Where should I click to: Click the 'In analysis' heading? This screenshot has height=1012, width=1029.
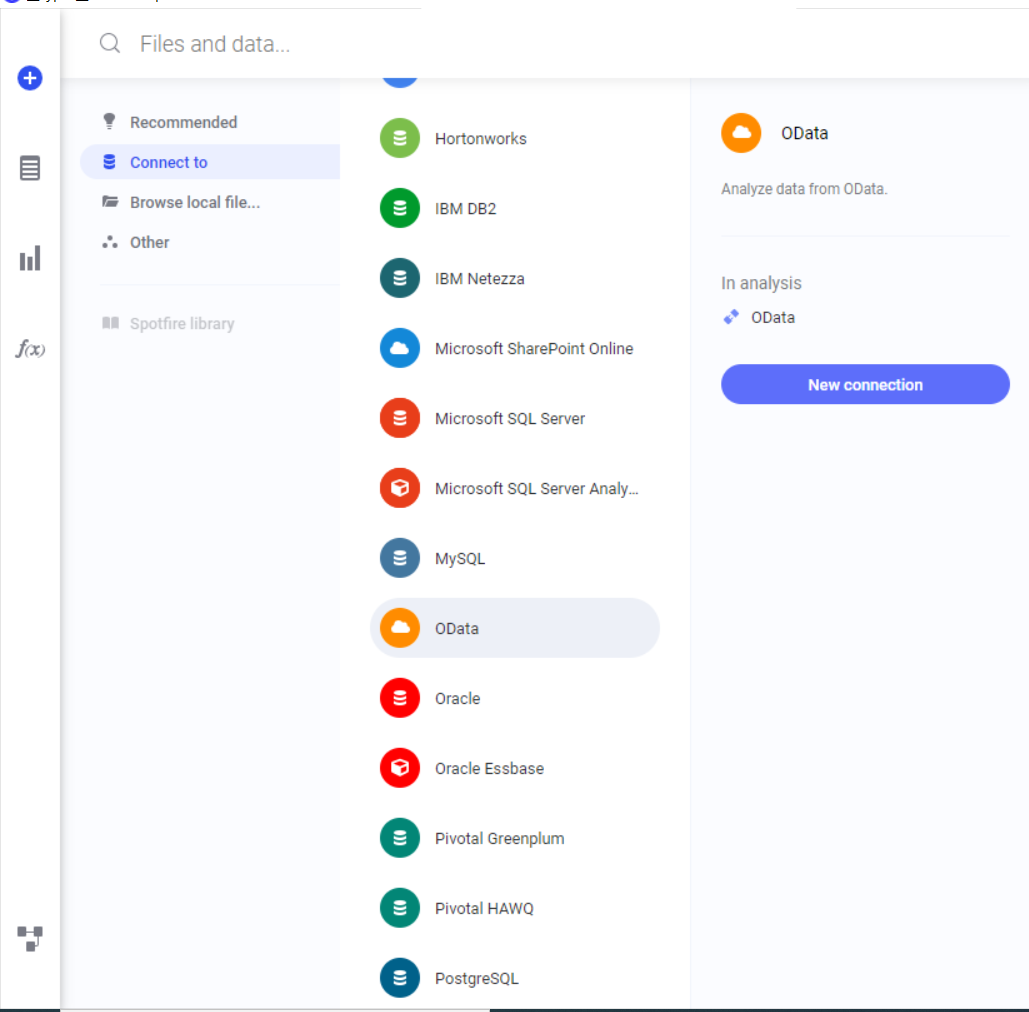click(x=761, y=283)
